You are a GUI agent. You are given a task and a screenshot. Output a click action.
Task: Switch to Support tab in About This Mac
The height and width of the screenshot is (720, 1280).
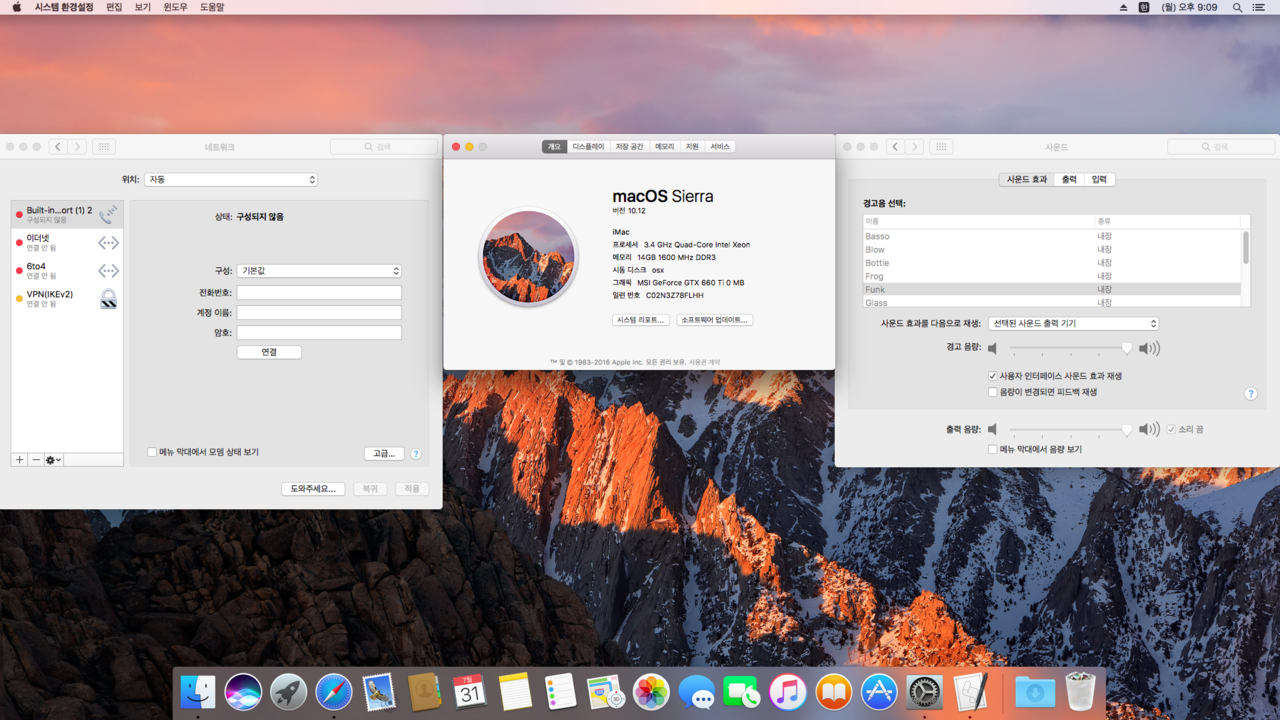click(692, 147)
